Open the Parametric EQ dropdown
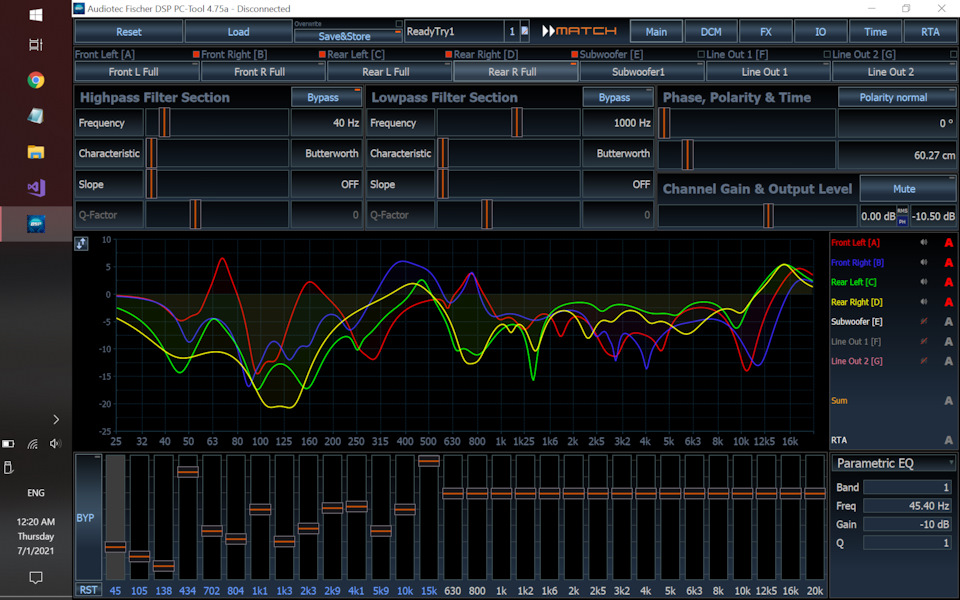The image size is (960, 600). (894, 463)
